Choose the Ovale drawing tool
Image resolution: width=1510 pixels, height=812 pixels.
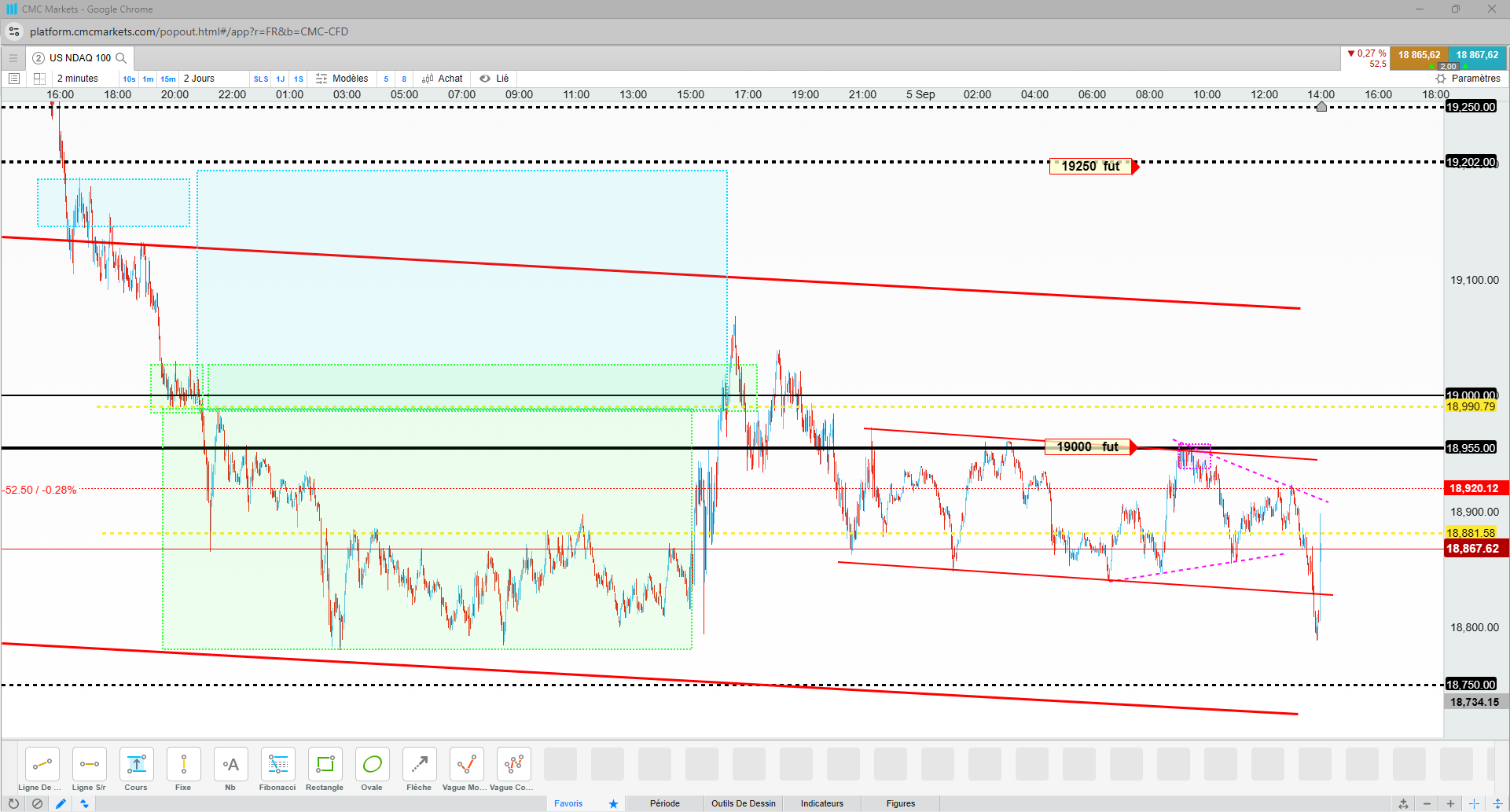[372, 770]
